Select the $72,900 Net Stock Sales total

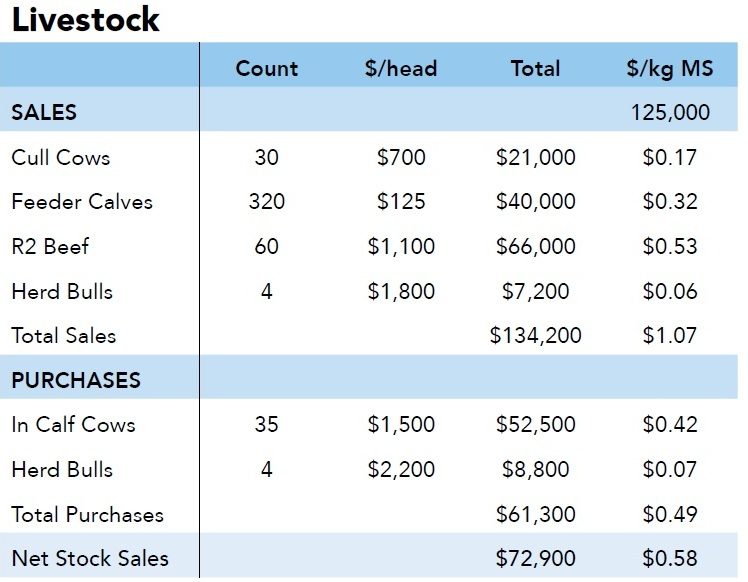[x=535, y=558]
